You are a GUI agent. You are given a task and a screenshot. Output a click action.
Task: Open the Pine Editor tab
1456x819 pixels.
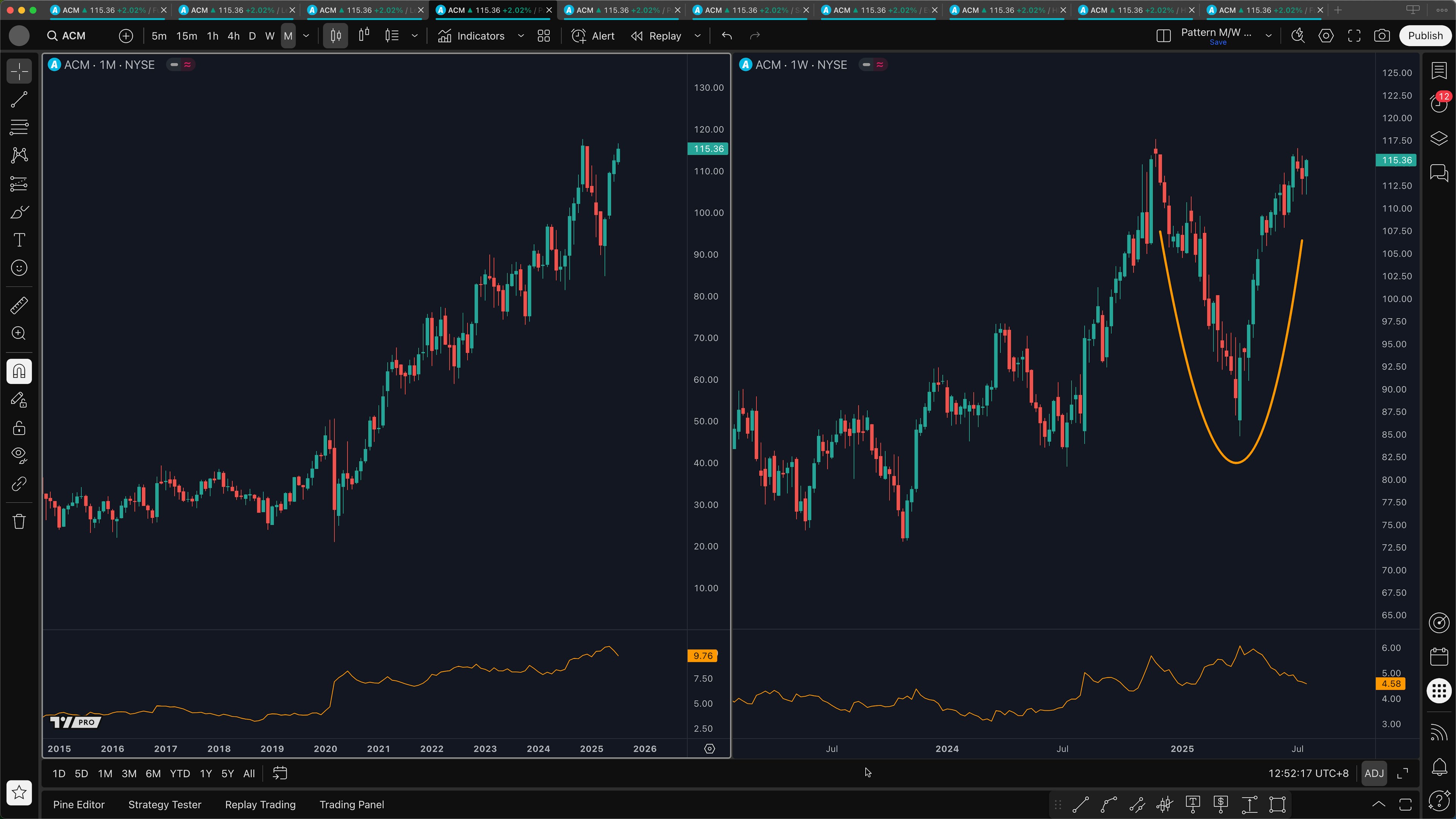click(78, 804)
